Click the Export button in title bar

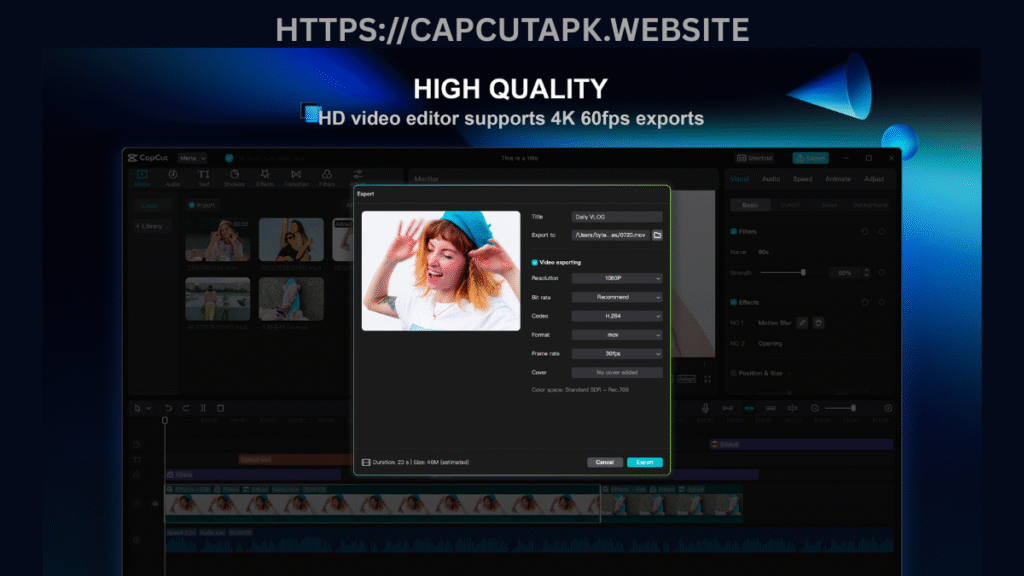point(810,158)
